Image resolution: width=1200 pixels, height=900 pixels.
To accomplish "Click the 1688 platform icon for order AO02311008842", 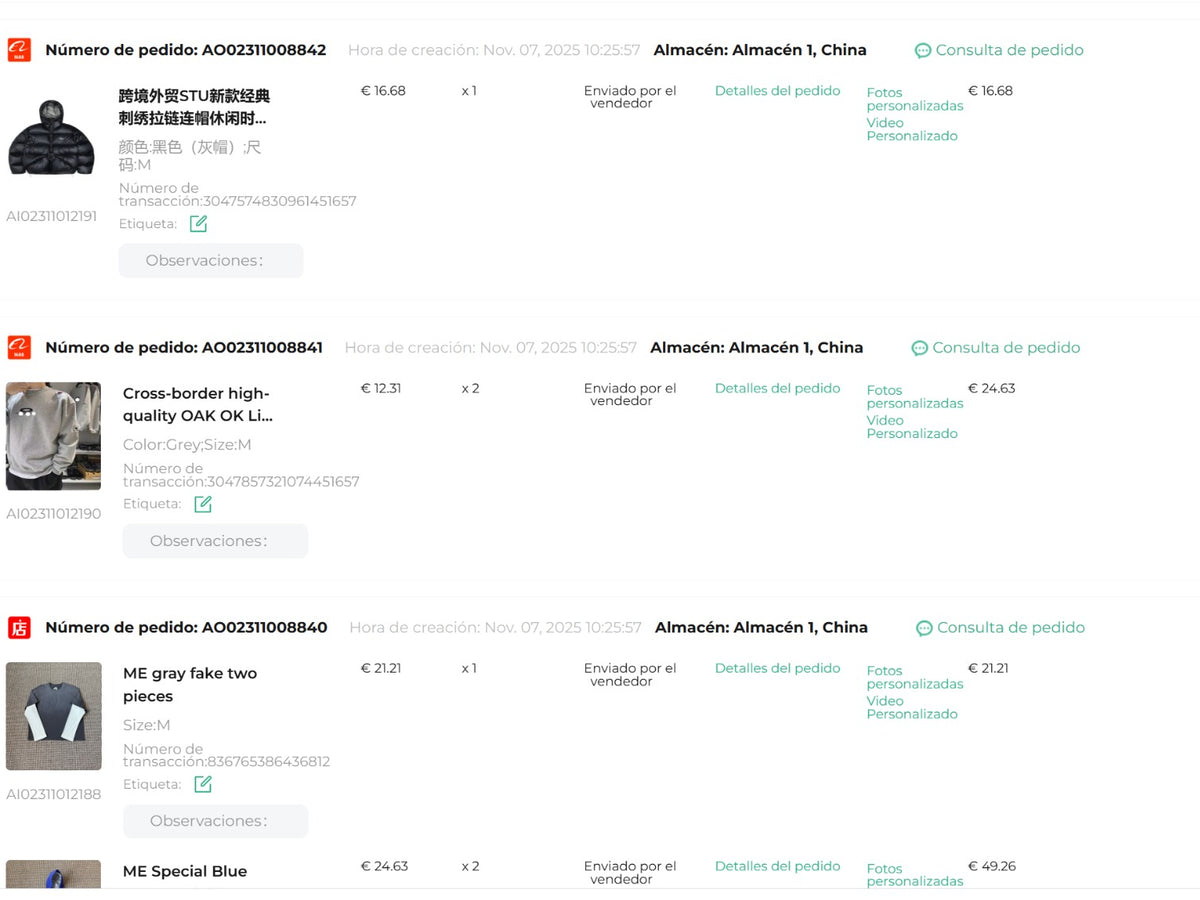I will [19, 50].
